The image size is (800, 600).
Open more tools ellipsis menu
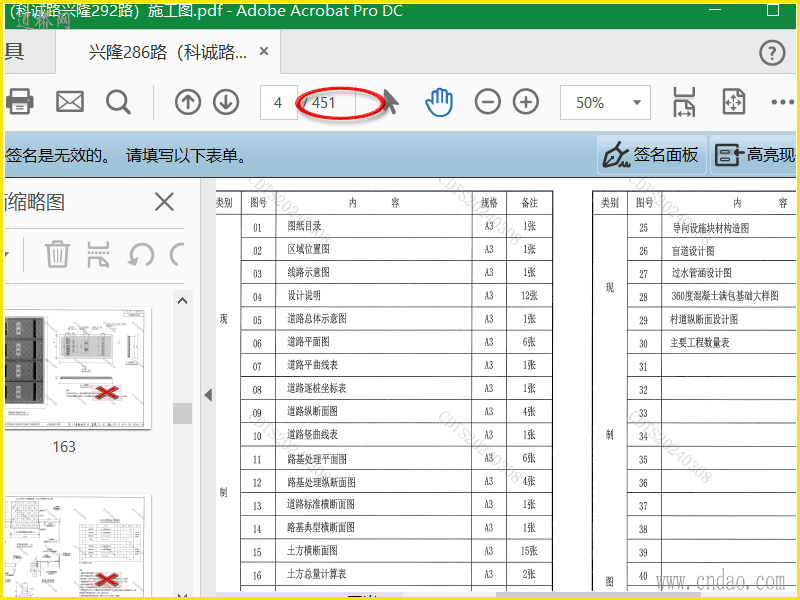tap(783, 103)
